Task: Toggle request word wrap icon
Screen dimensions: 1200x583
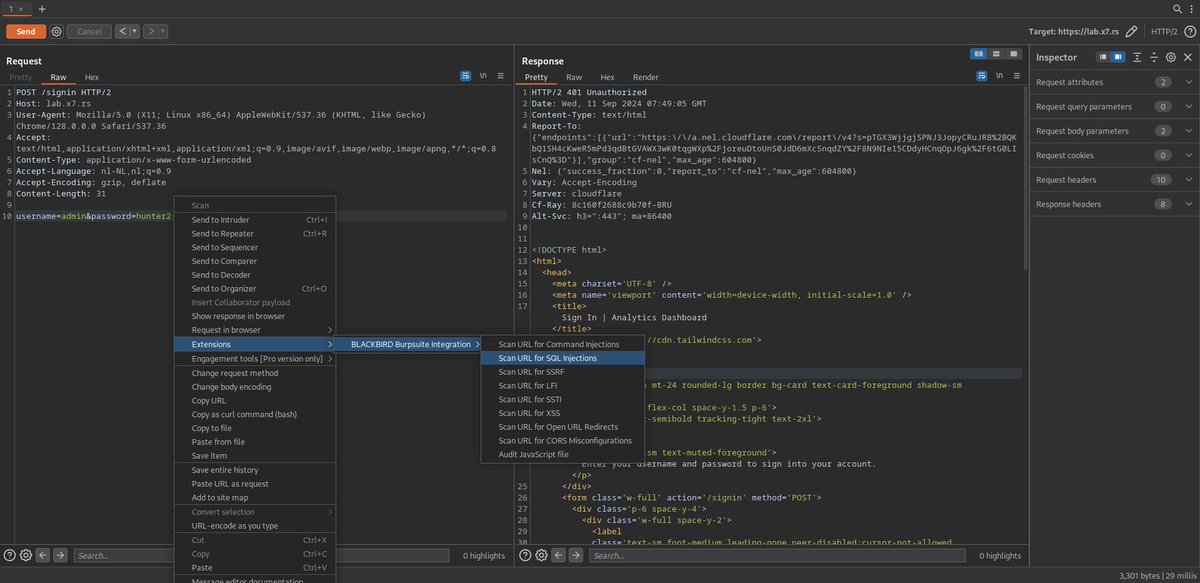Action: (x=466, y=76)
